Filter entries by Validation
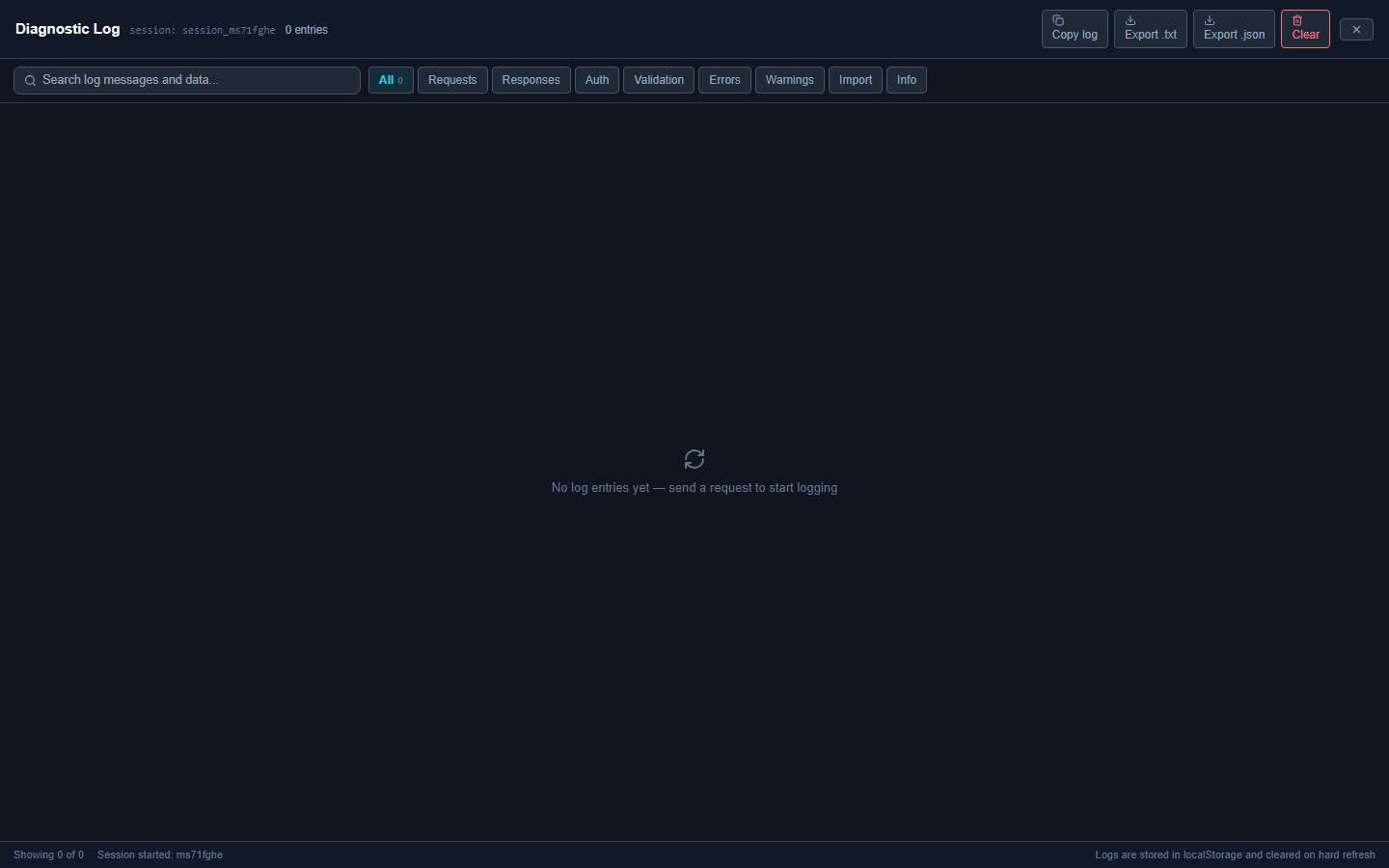The width and height of the screenshot is (1389, 868). (x=659, y=80)
